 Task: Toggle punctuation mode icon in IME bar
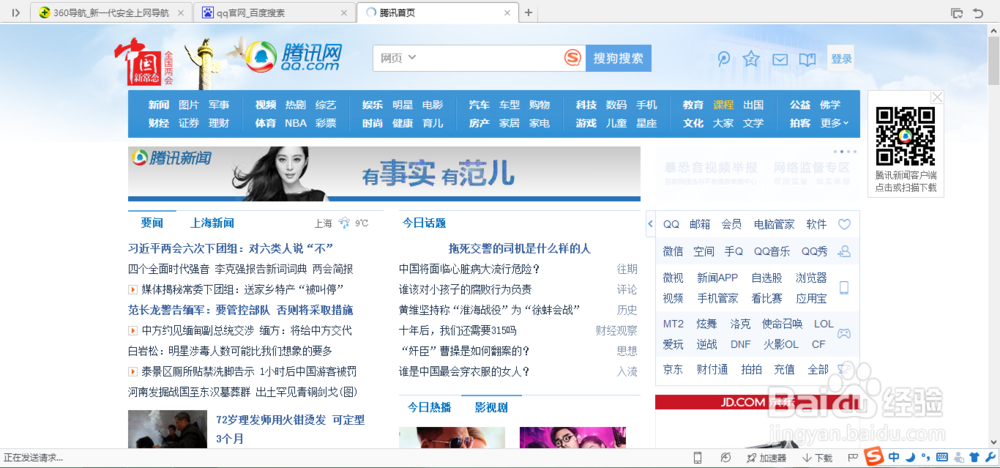[926, 458]
